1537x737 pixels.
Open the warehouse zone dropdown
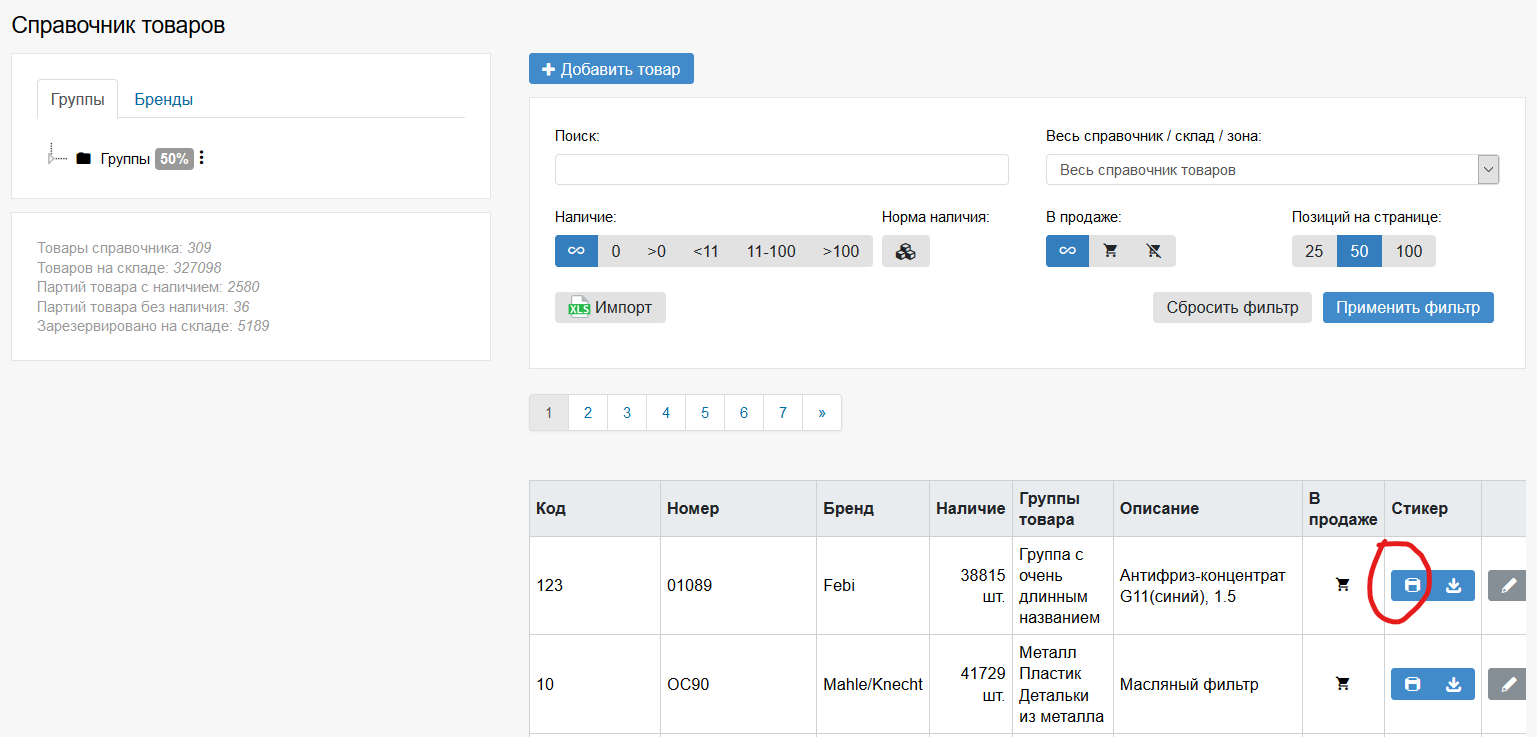click(x=1272, y=170)
